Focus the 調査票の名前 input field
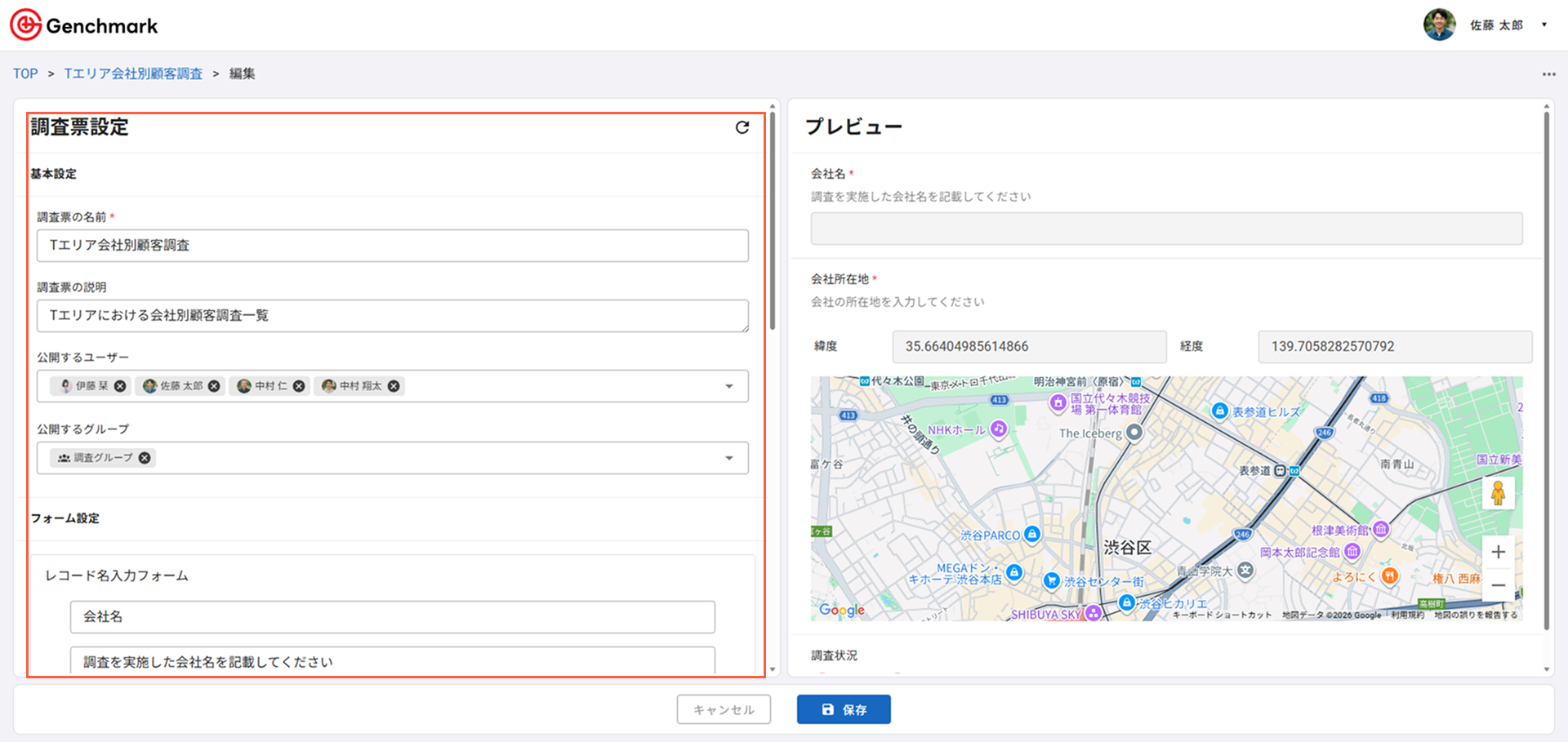This screenshot has height=742, width=1568. coord(392,246)
